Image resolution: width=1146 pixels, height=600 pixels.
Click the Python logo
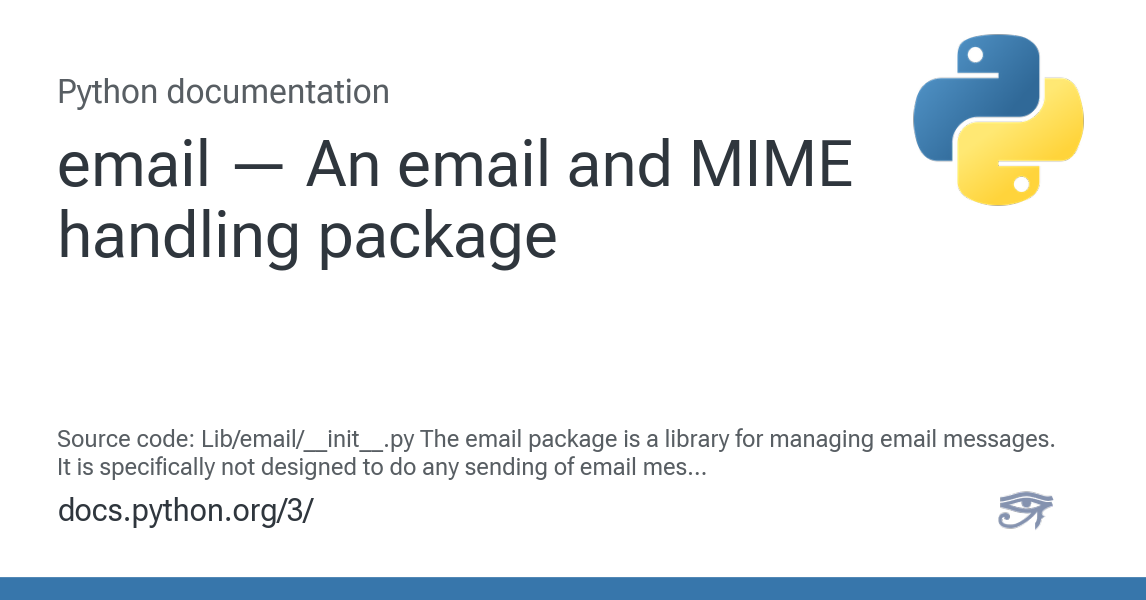[x=998, y=120]
